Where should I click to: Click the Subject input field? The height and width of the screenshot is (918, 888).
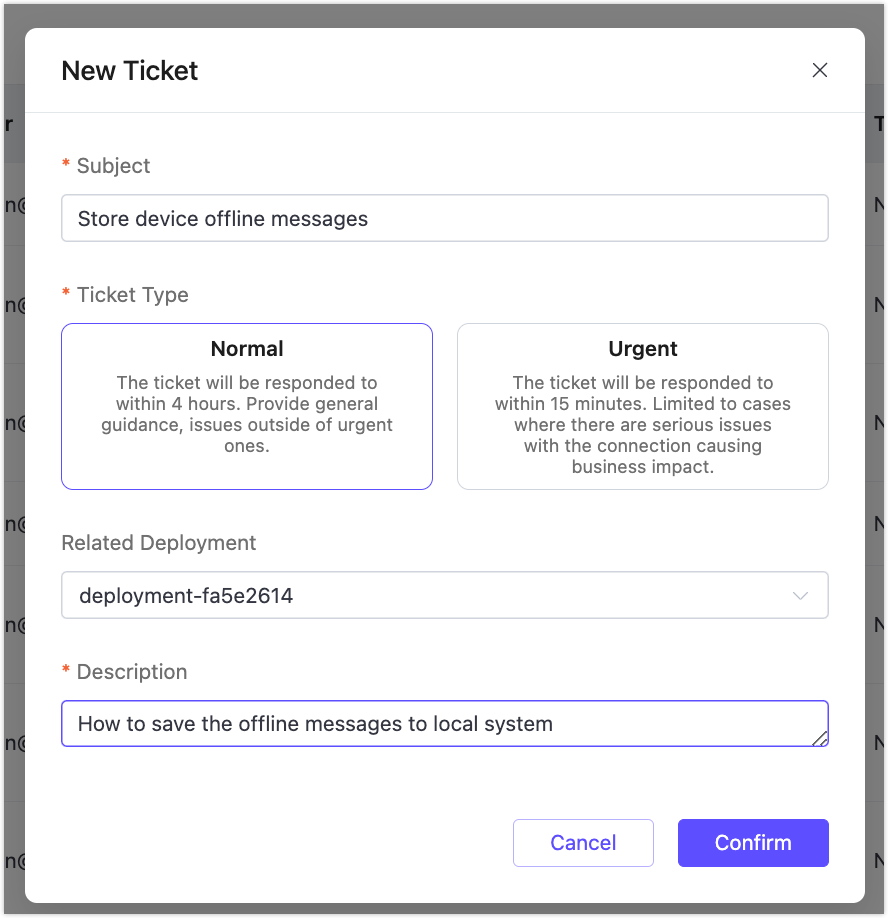point(444,218)
